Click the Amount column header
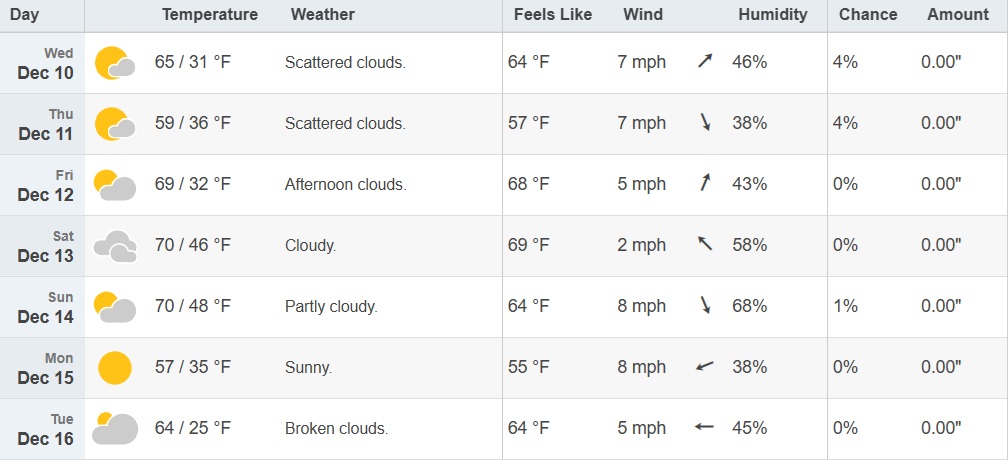1008x460 pixels. [x=958, y=15]
